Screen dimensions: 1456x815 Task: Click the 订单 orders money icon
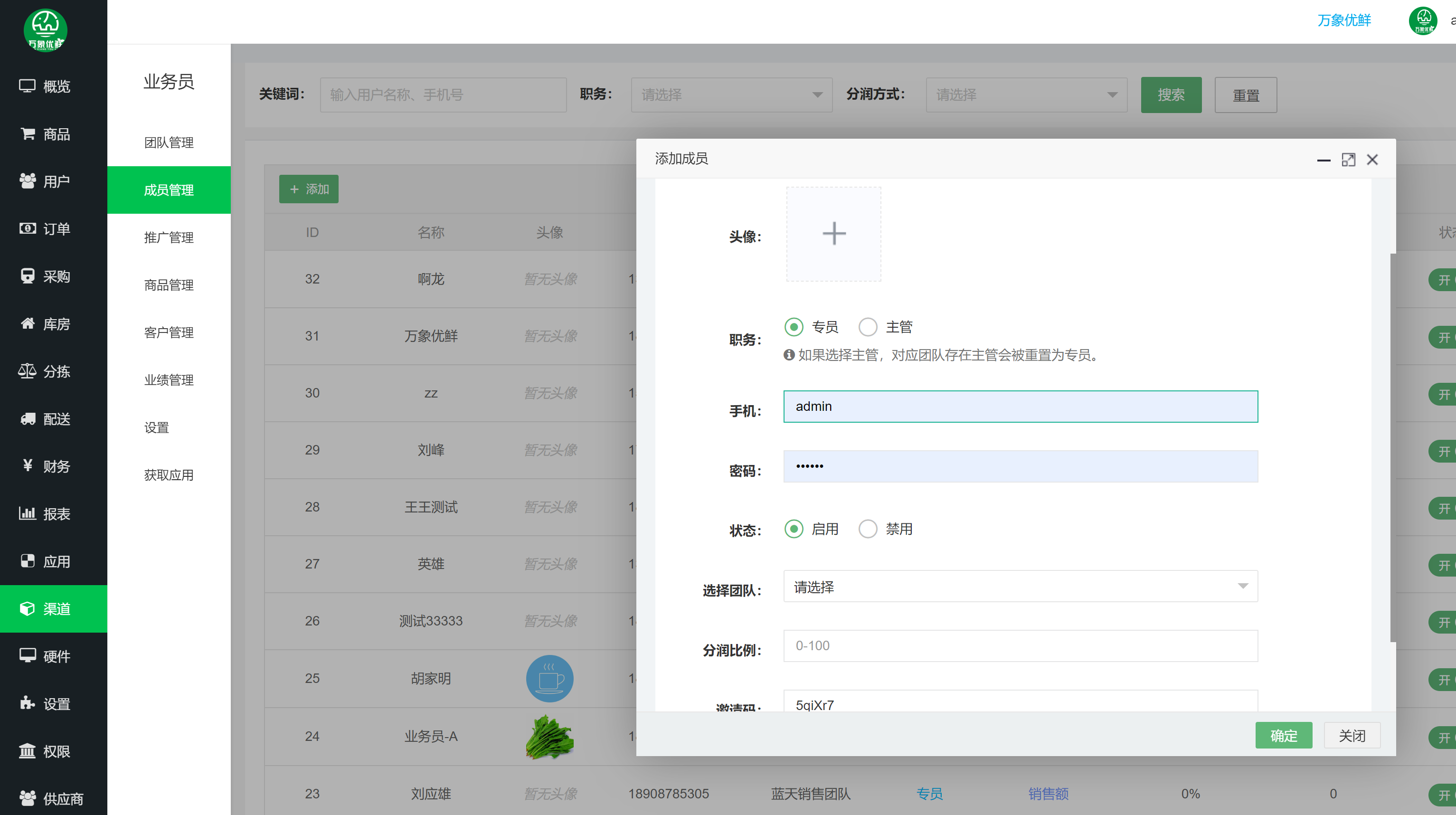point(27,229)
